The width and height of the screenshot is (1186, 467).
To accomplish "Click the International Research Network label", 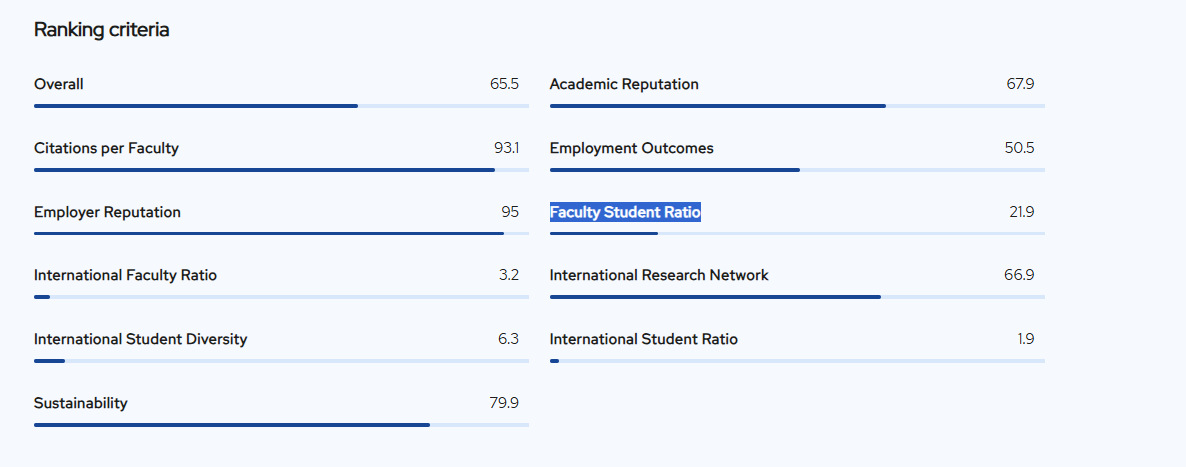I will tap(659, 275).
